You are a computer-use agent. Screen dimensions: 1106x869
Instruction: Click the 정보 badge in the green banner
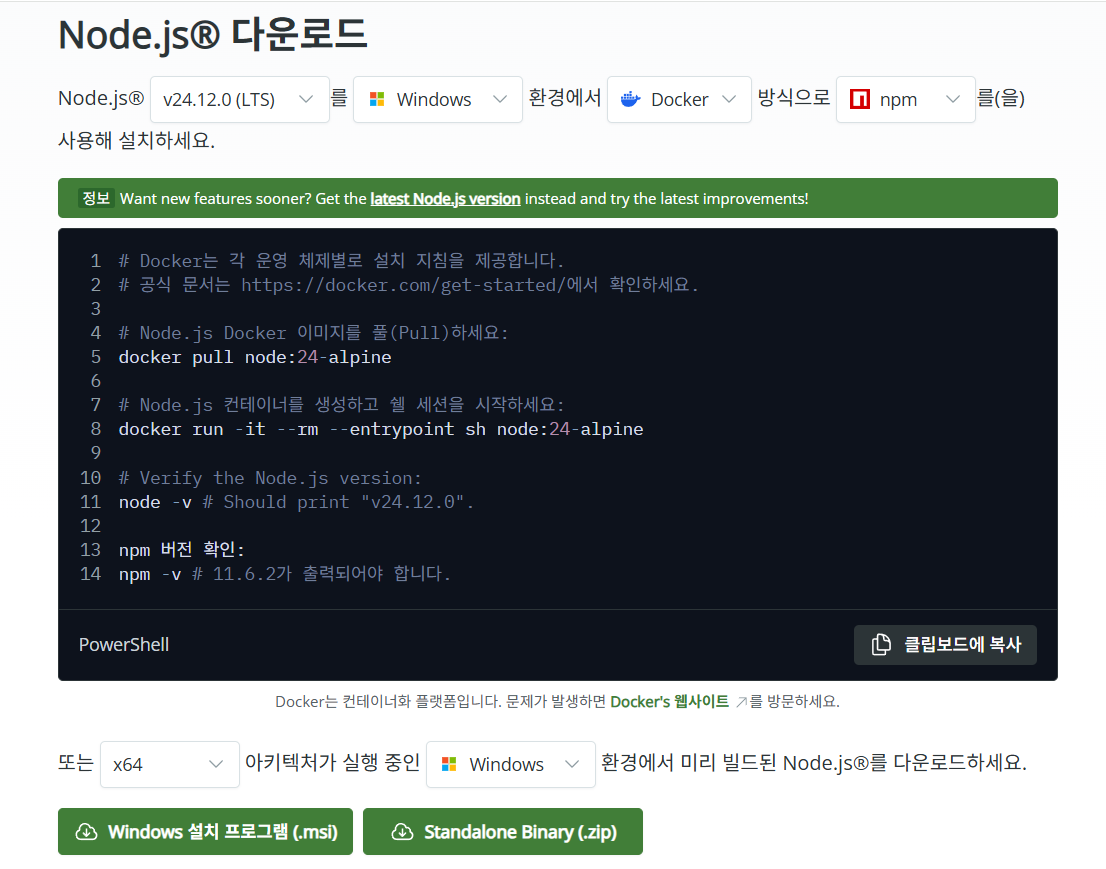(x=96, y=198)
